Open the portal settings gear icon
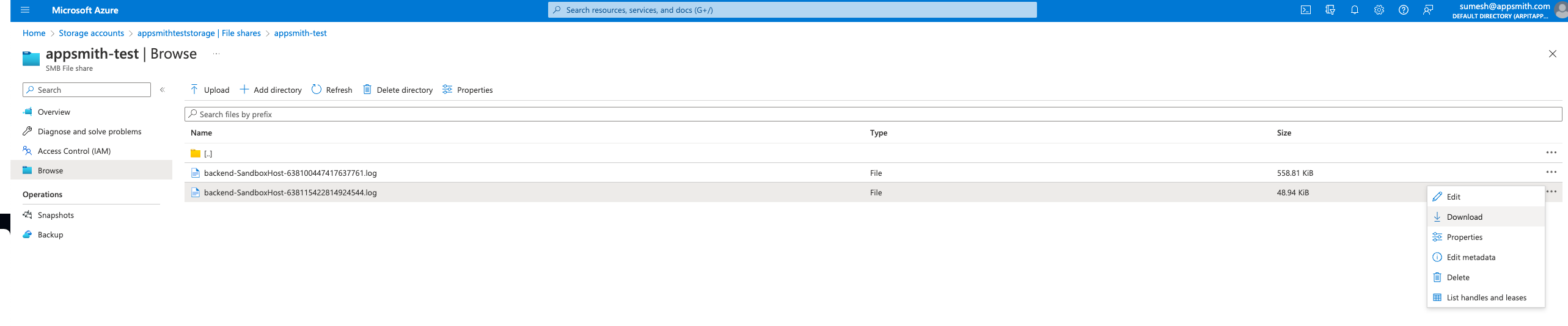This screenshot has width=1568, height=326. (1379, 10)
